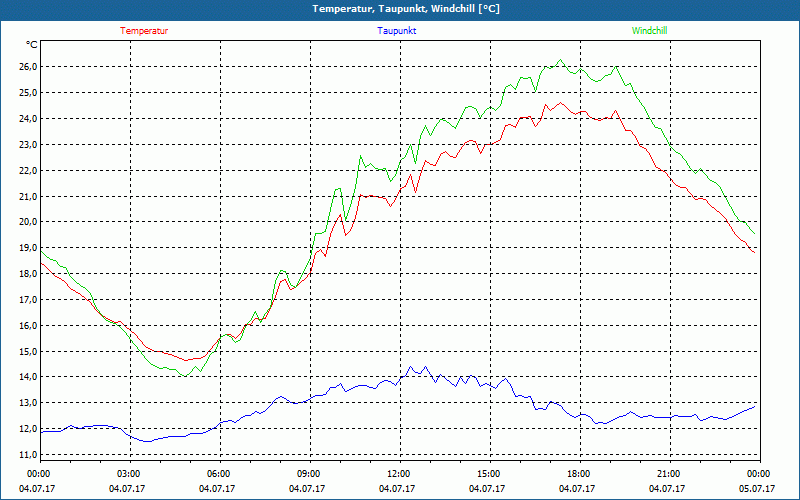800x500 pixels.
Task: Click the '18,0' y-axis value
Action: tap(28, 274)
